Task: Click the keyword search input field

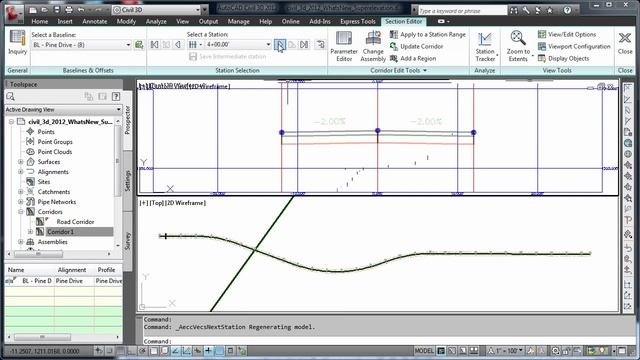Action: coord(462,11)
